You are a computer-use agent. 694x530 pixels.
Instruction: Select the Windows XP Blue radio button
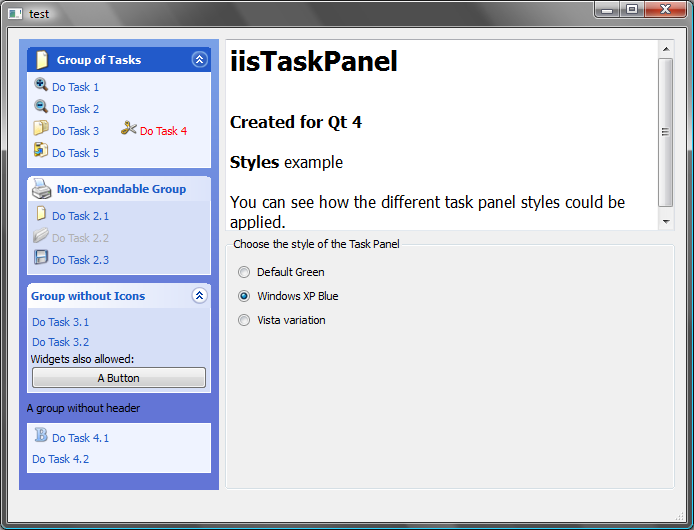pyautogui.click(x=244, y=296)
